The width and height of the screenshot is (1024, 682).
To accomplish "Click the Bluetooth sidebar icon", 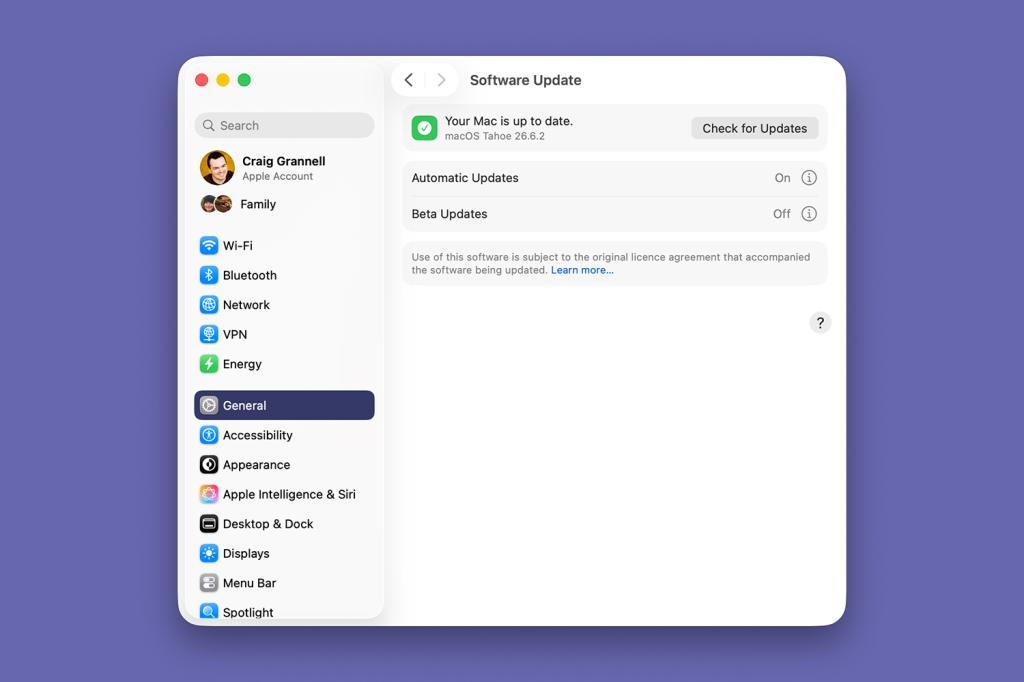I will pyautogui.click(x=208, y=275).
